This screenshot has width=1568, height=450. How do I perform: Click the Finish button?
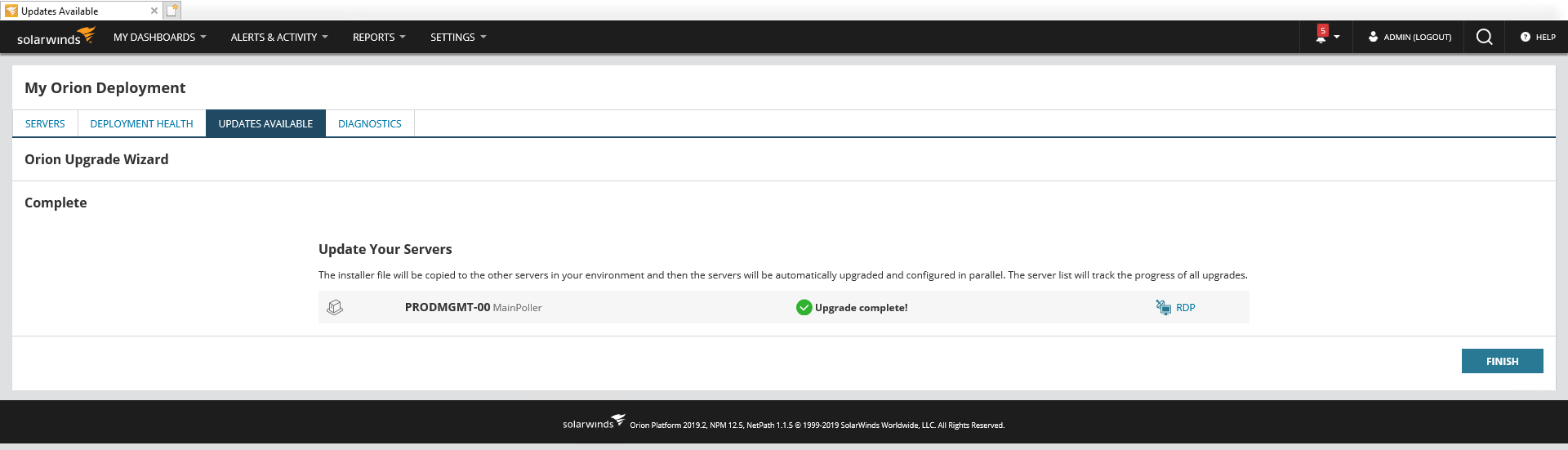click(1502, 361)
